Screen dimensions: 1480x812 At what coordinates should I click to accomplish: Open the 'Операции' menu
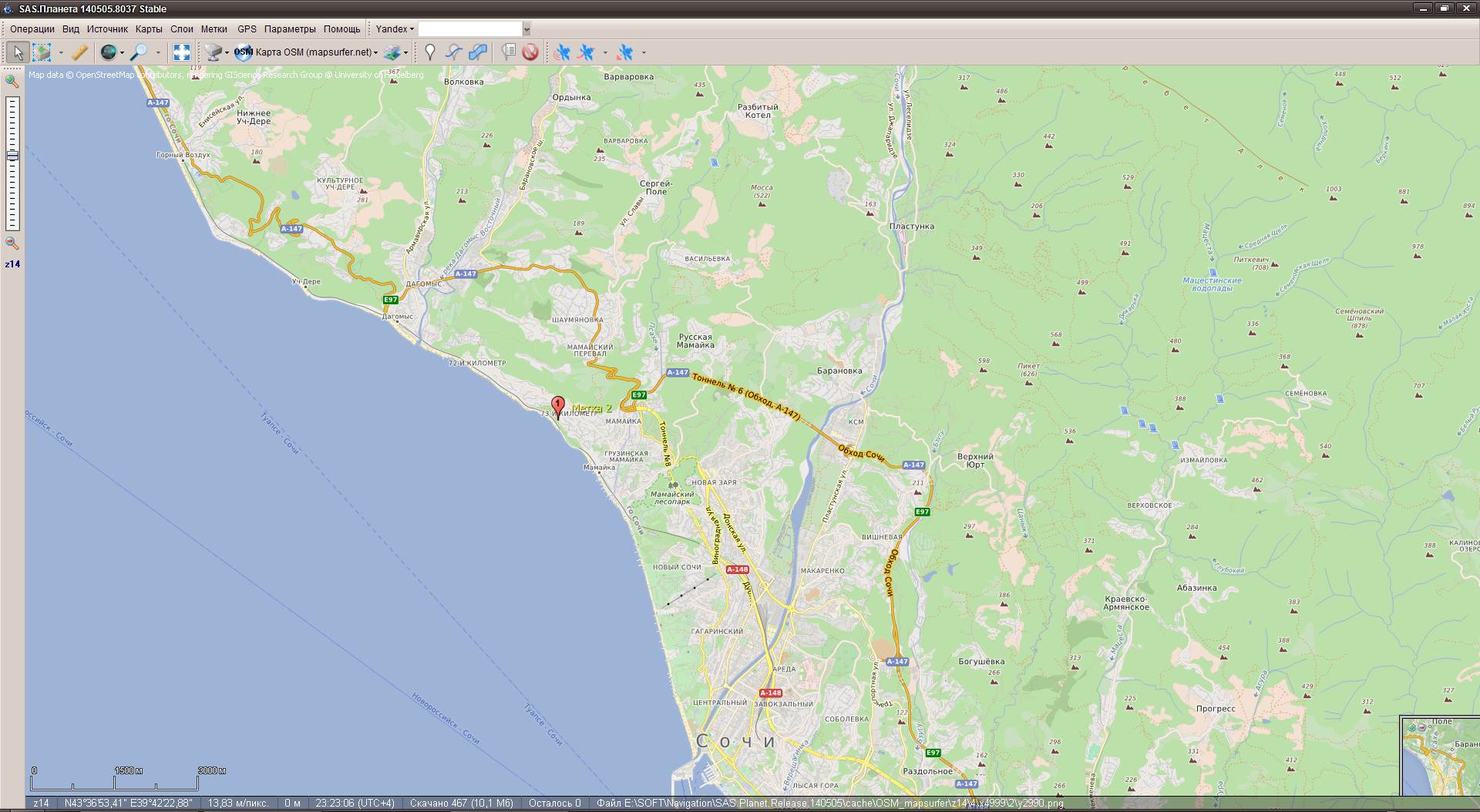(x=32, y=29)
